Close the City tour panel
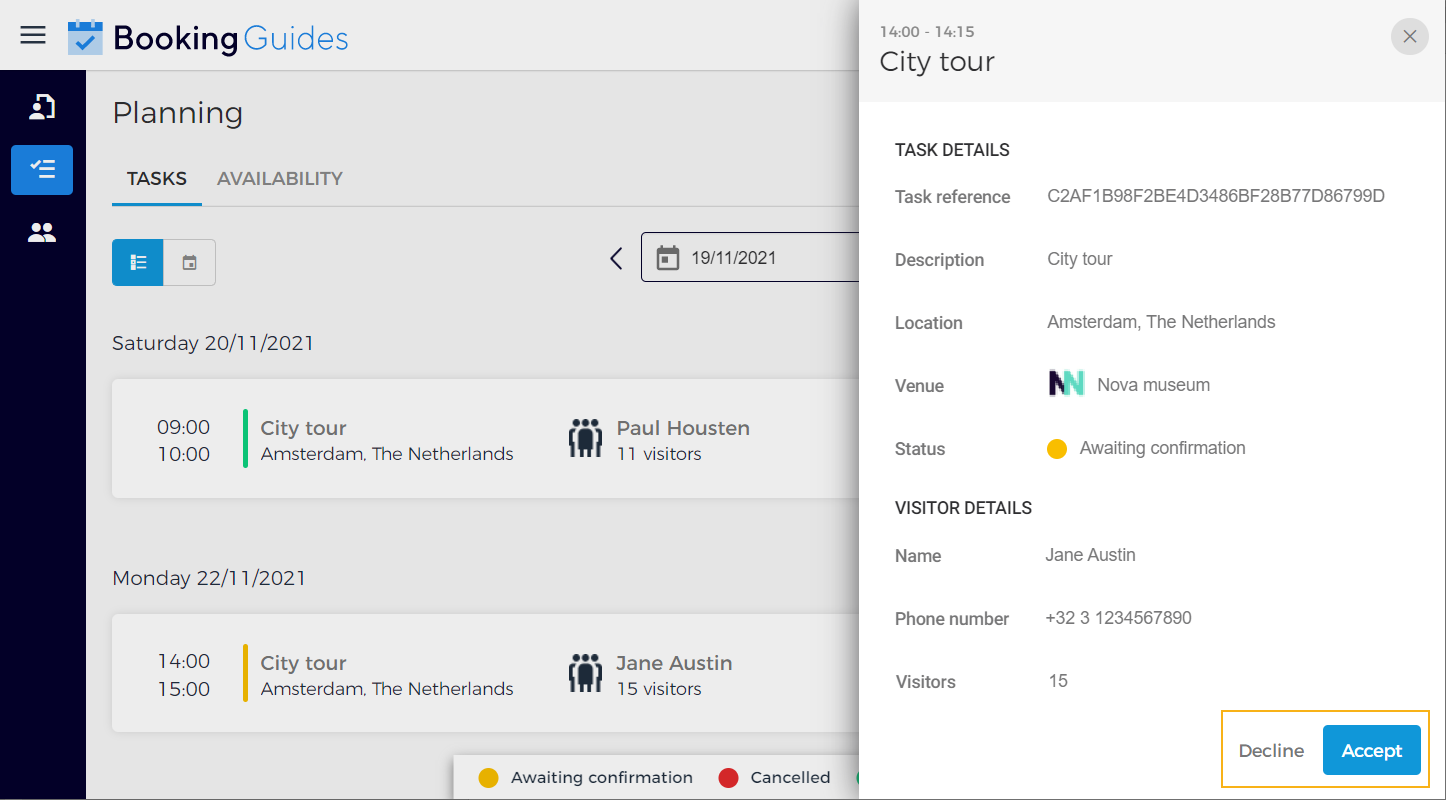1446x800 pixels. coord(1410,36)
